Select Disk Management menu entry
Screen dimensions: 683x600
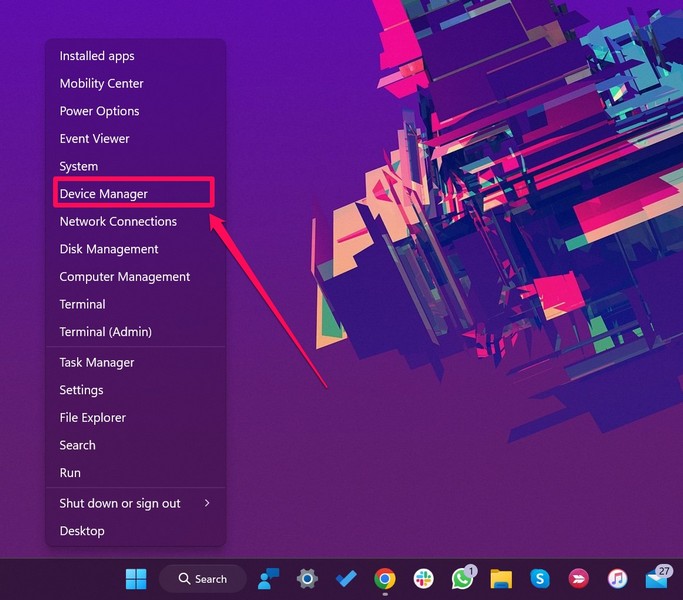coord(109,249)
